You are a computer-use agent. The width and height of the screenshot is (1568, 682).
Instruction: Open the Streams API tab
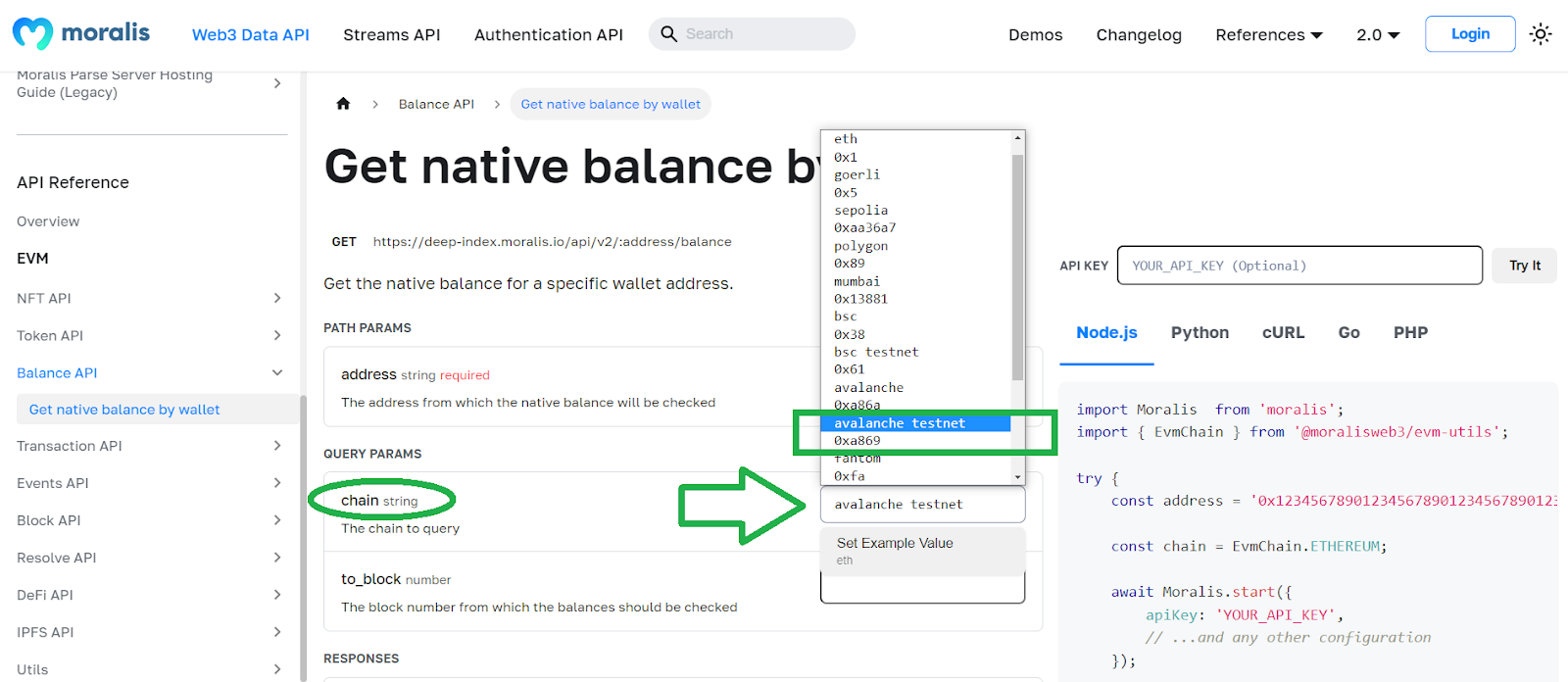(x=392, y=35)
